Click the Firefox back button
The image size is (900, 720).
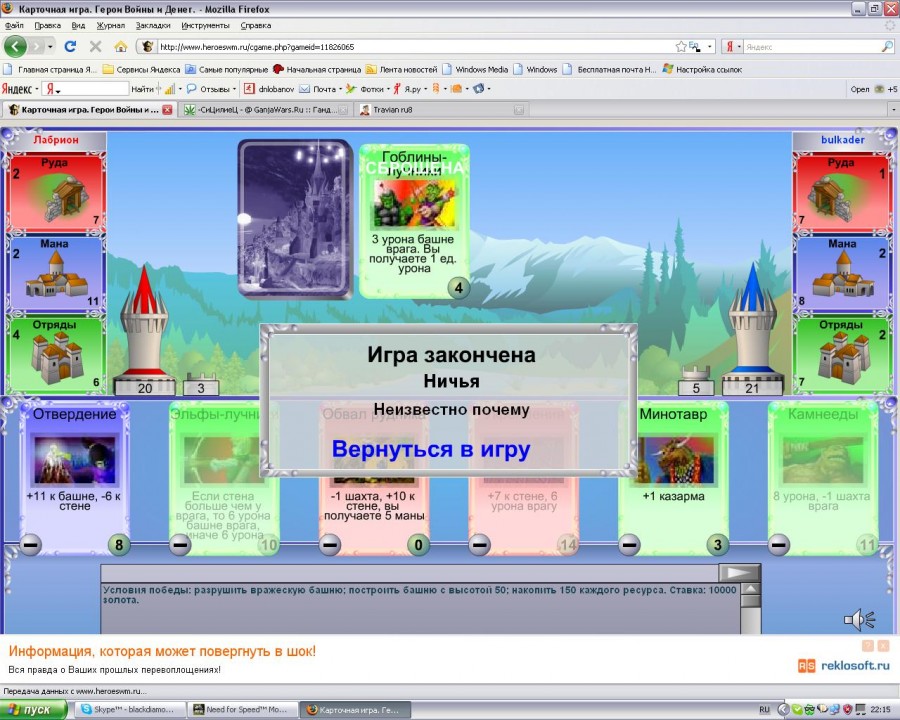click(15, 47)
